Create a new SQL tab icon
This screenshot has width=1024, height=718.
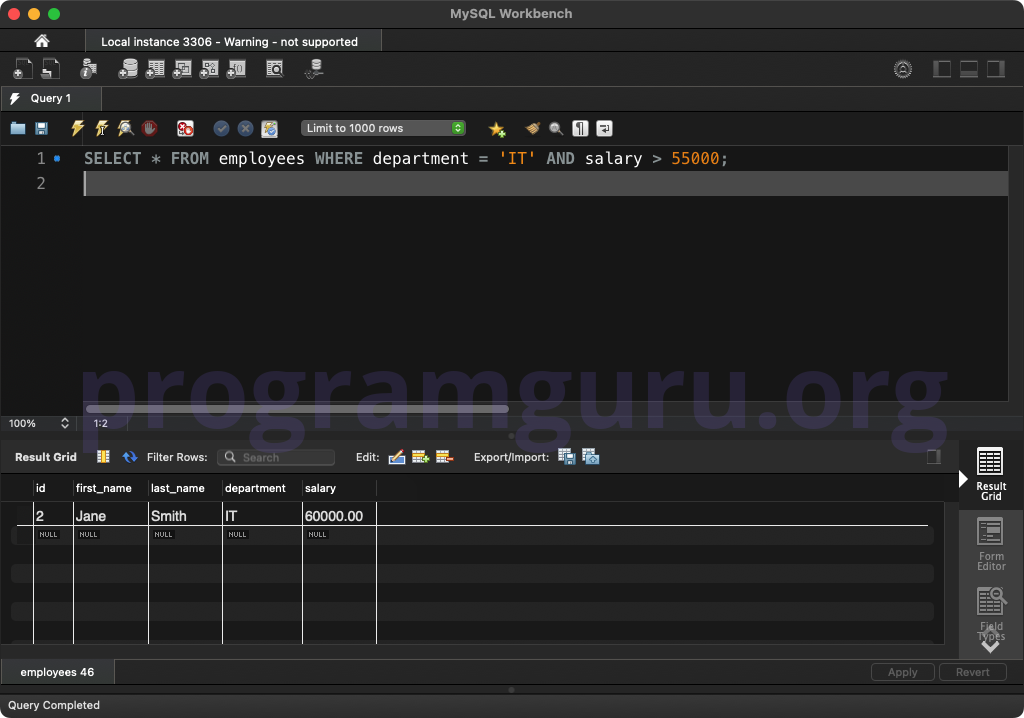pos(23,69)
